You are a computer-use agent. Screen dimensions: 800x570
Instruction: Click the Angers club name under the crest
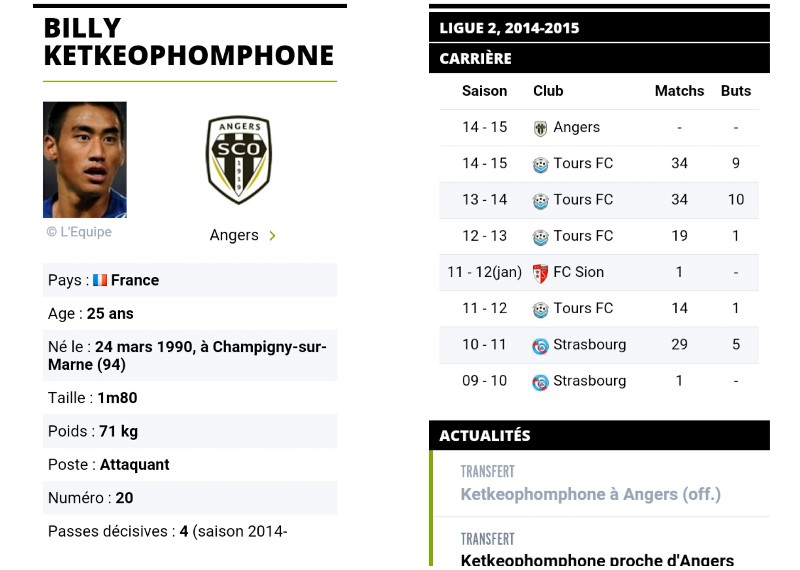(234, 235)
